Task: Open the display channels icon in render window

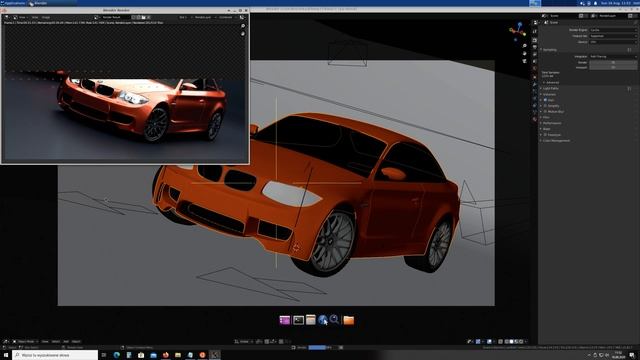Action: point(242,18)
